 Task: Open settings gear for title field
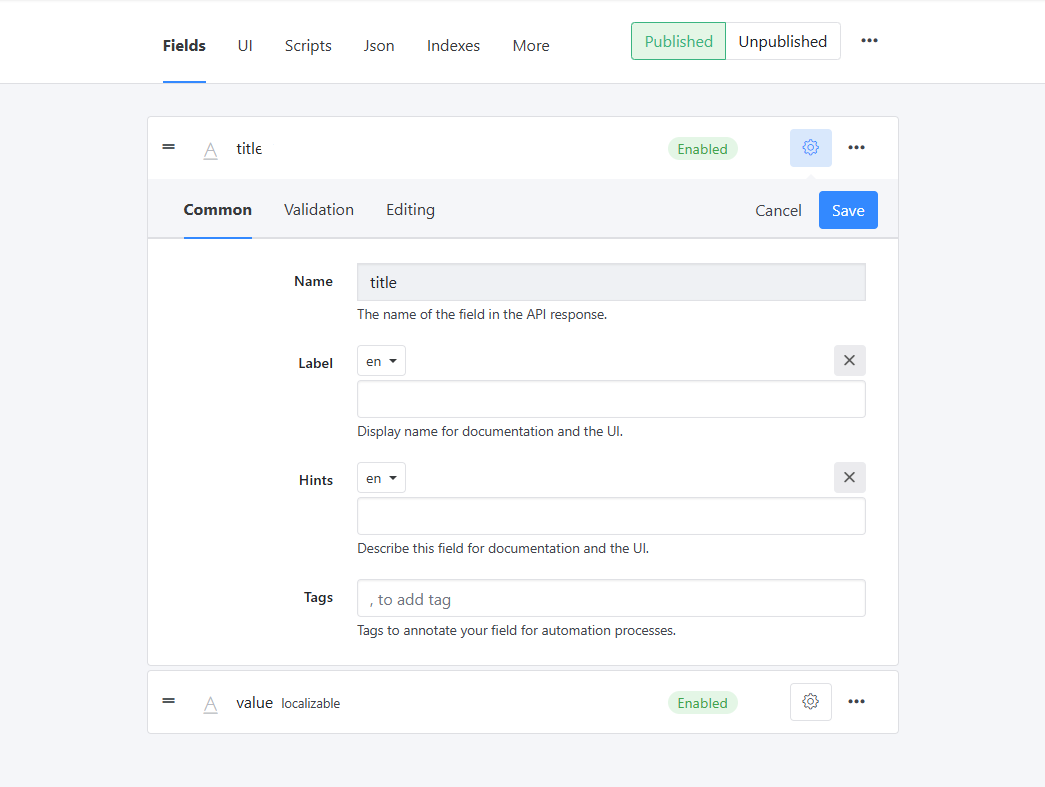(810, 148)
